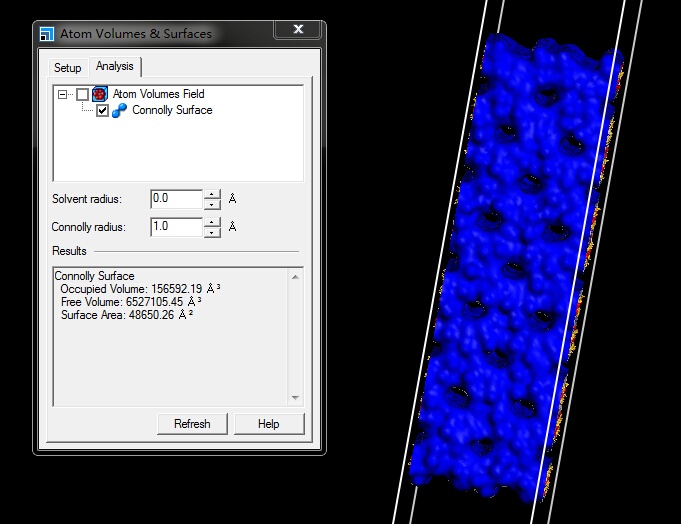Select the Connolly Surface tree label
681x524 pixels.
(172, 110)
